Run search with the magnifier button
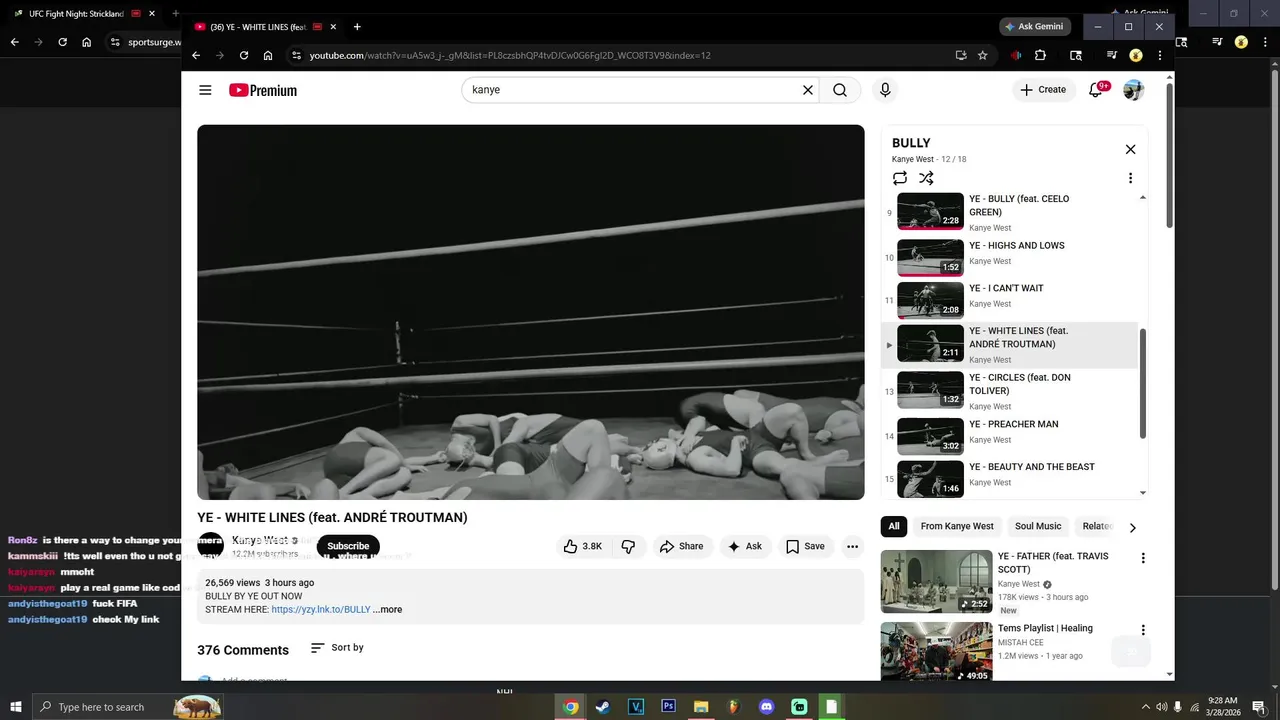This screenshot has width=1280, height=720. point(840,90)
